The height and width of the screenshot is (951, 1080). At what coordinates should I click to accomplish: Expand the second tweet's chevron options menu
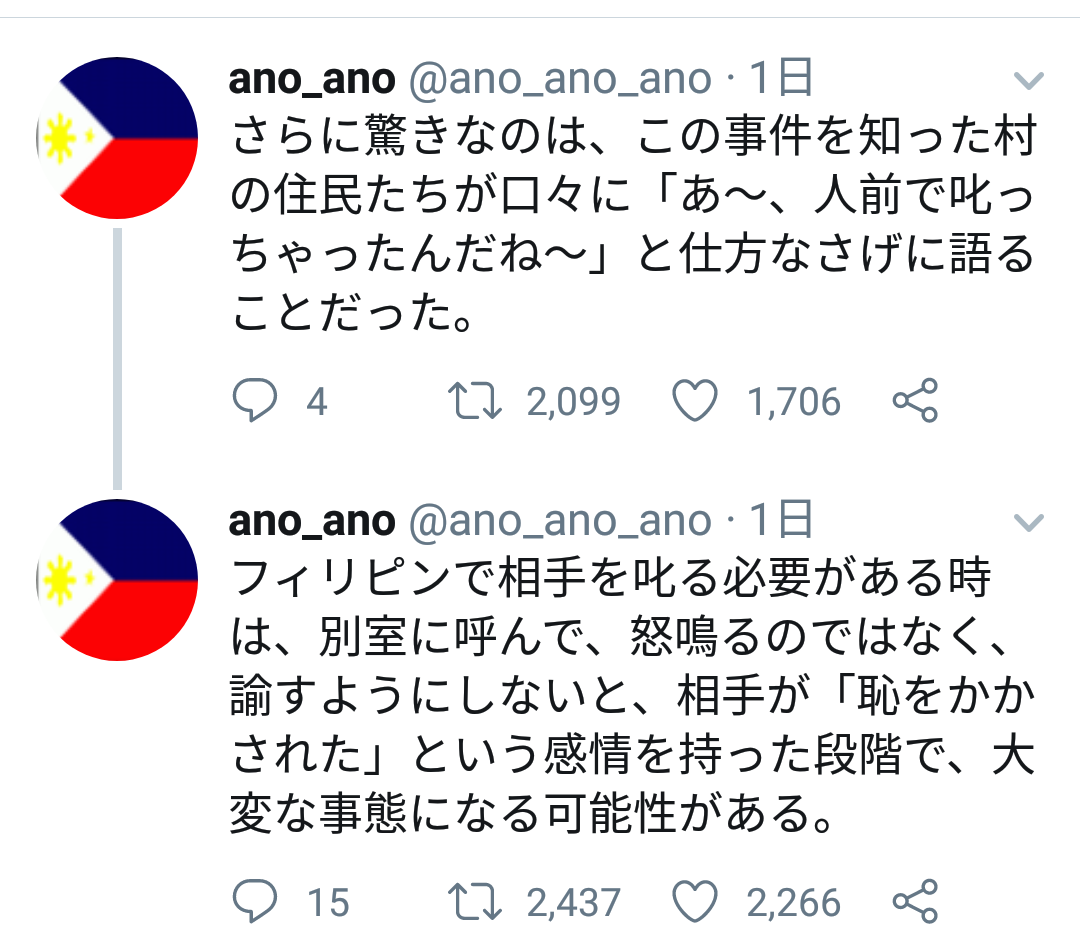(x=1029, y=523)
